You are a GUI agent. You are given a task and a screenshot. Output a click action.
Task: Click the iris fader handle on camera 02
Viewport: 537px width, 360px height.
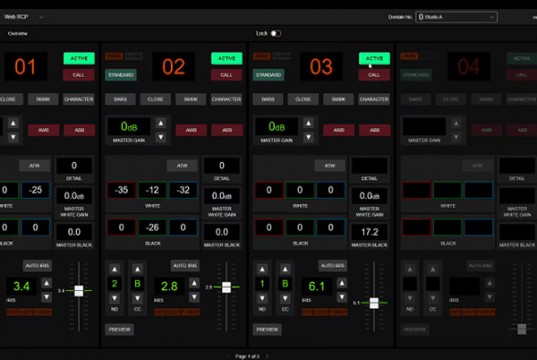coord(226,287)
